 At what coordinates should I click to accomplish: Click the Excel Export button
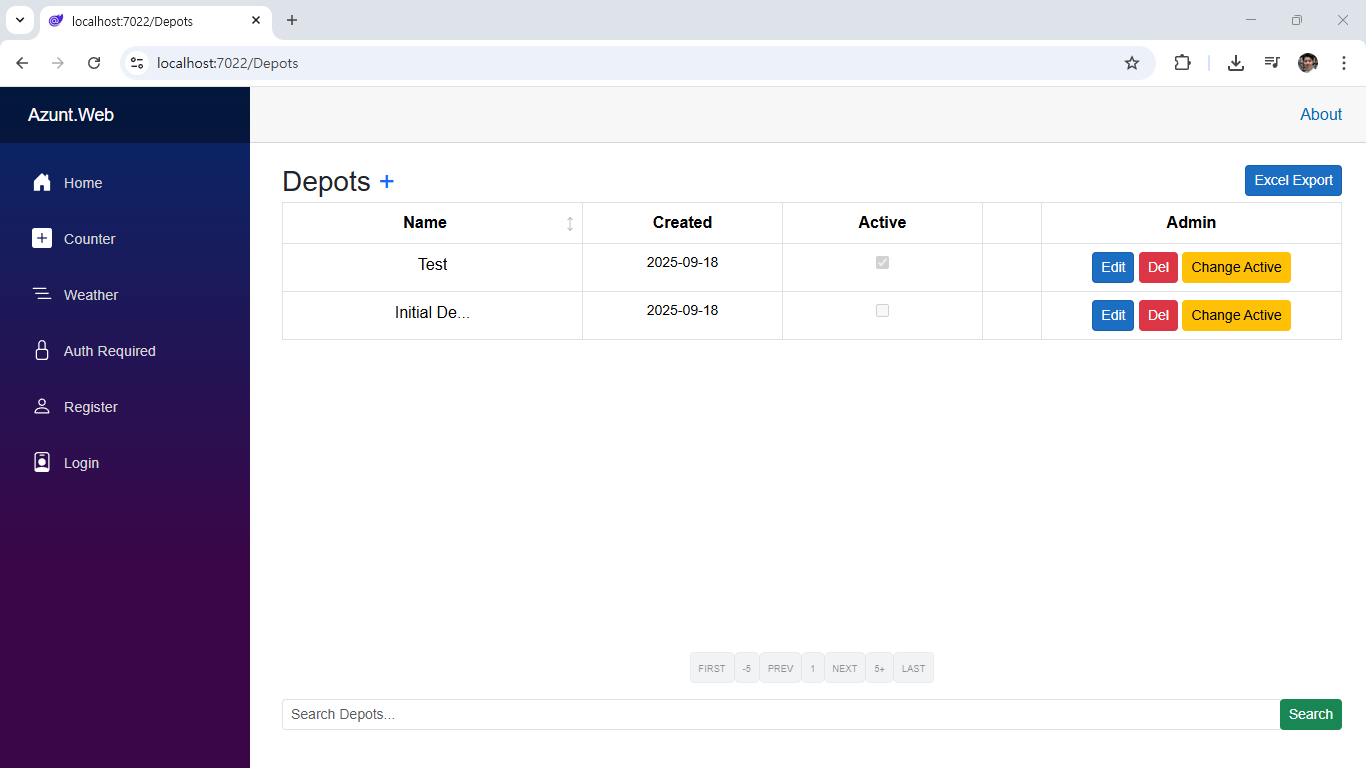[1293, 181]
